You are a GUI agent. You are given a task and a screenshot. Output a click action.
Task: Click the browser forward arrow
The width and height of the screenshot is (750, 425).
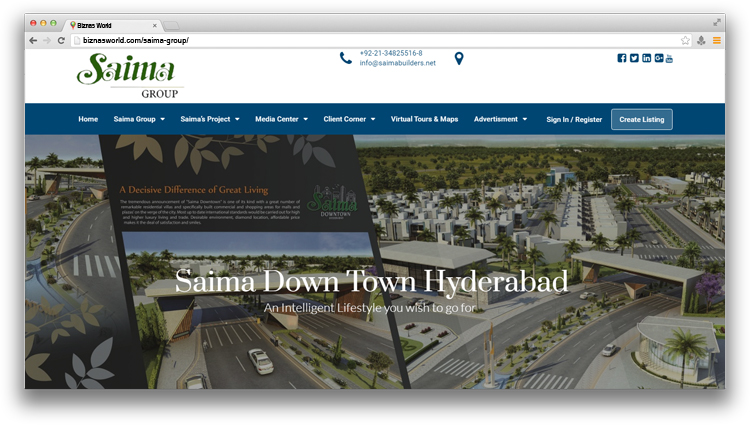pos(47,41)
